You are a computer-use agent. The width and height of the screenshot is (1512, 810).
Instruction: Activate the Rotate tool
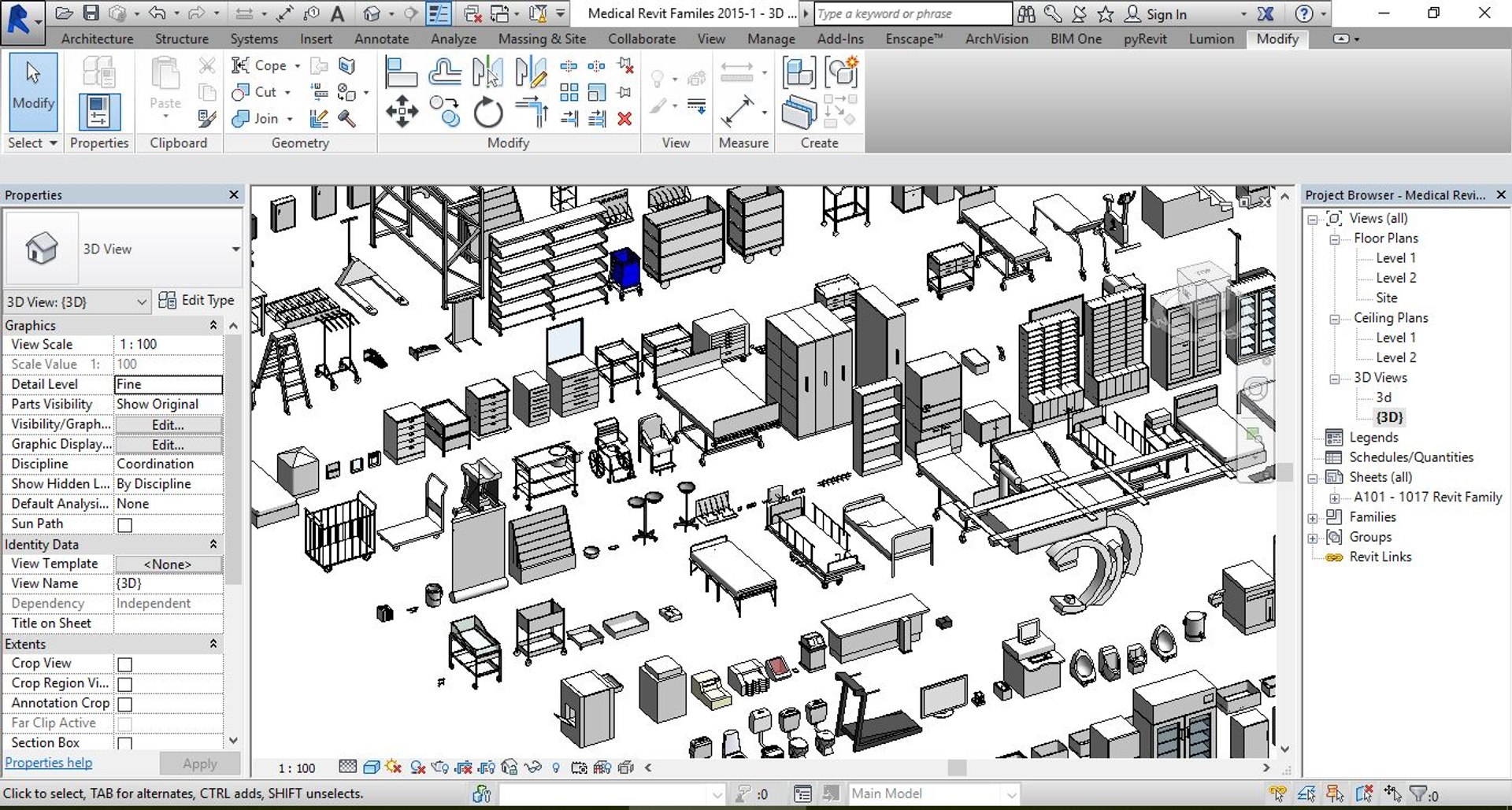pos(488,112)
